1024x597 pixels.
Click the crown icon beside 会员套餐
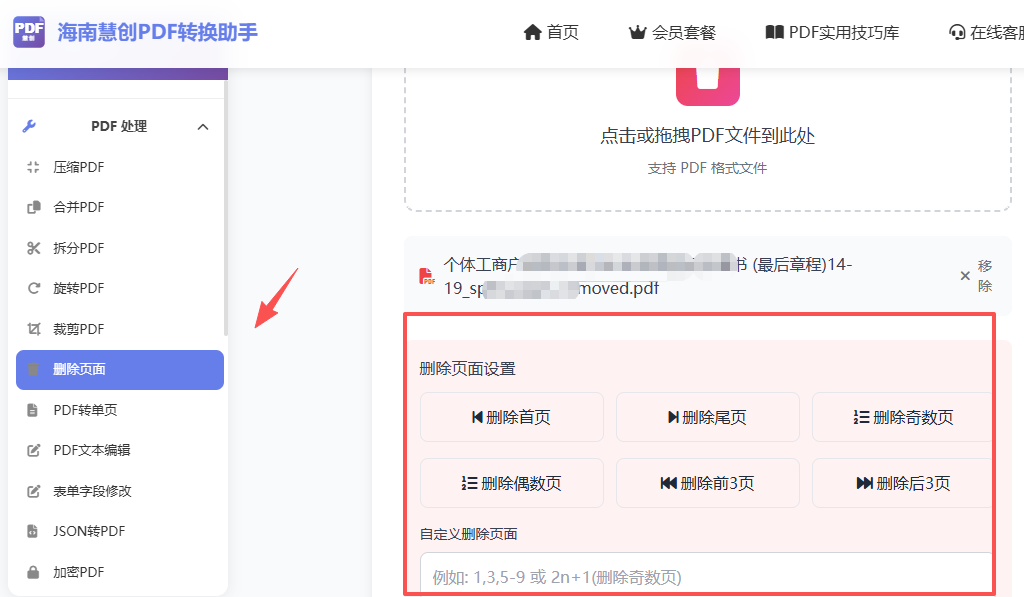pyautogui.click(x=637, y=32)
